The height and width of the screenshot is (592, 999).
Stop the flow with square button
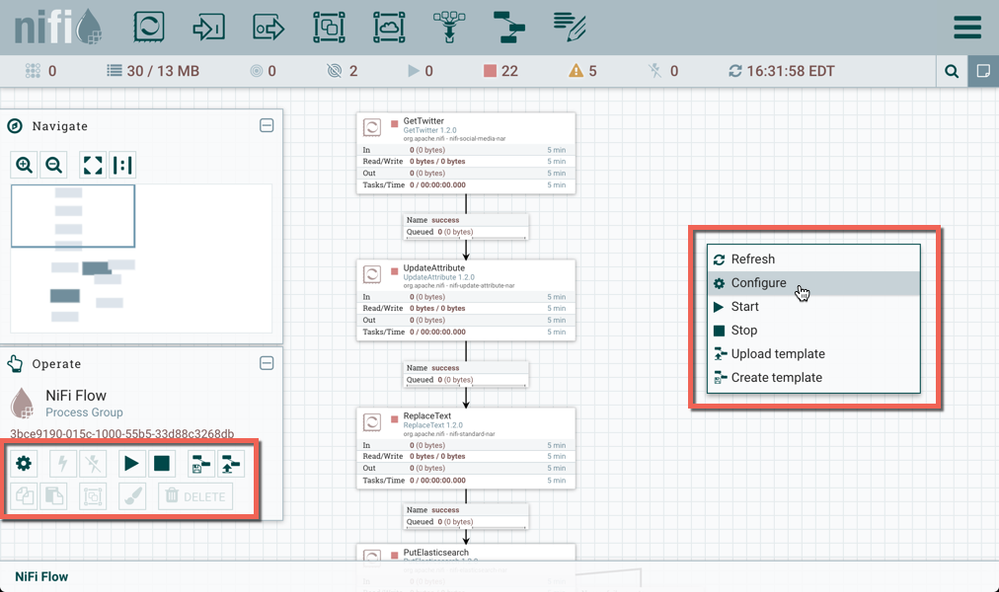click(x=162, y=463)
